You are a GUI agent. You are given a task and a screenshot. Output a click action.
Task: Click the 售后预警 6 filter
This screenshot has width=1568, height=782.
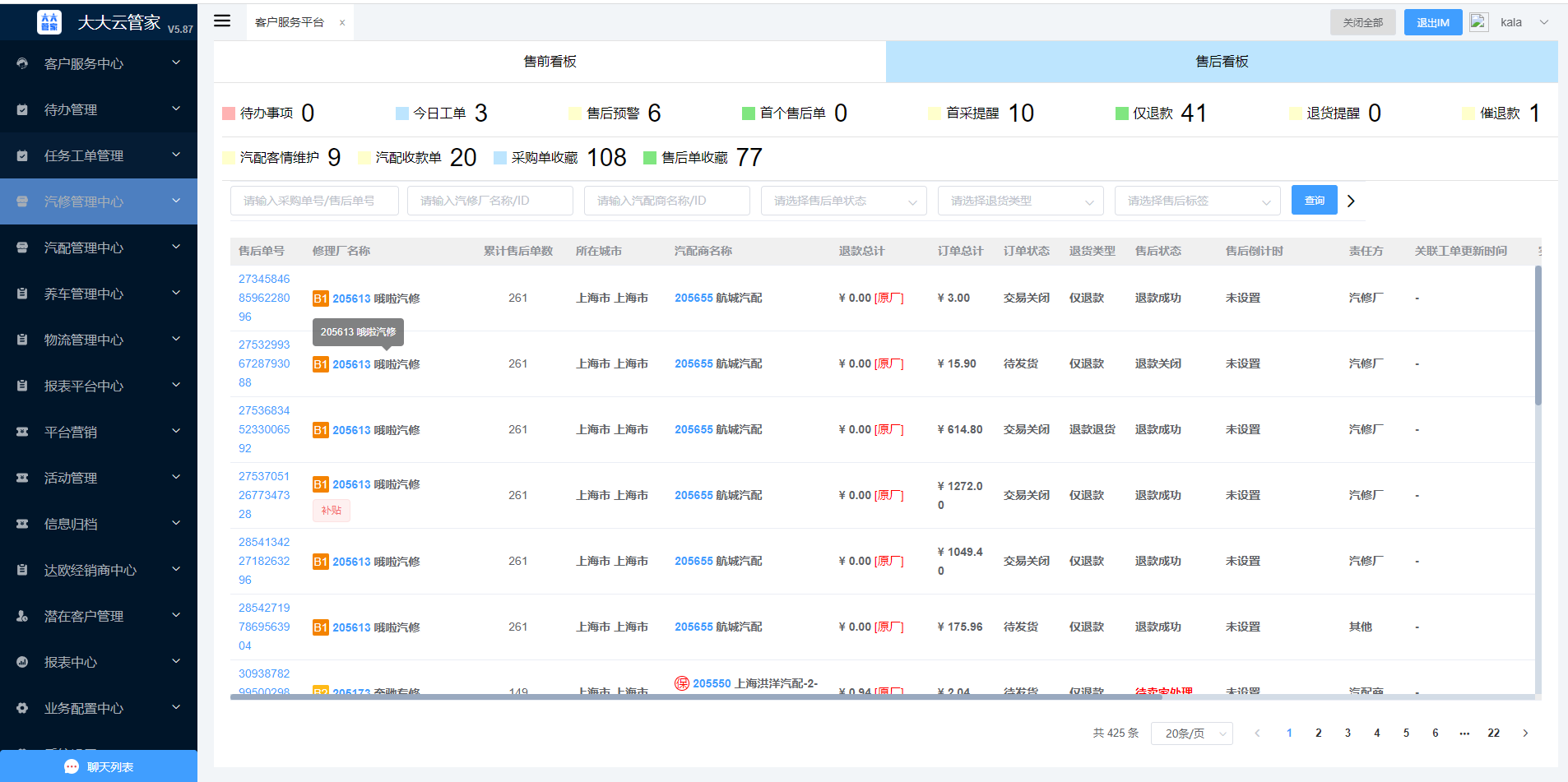pos(615,113)
